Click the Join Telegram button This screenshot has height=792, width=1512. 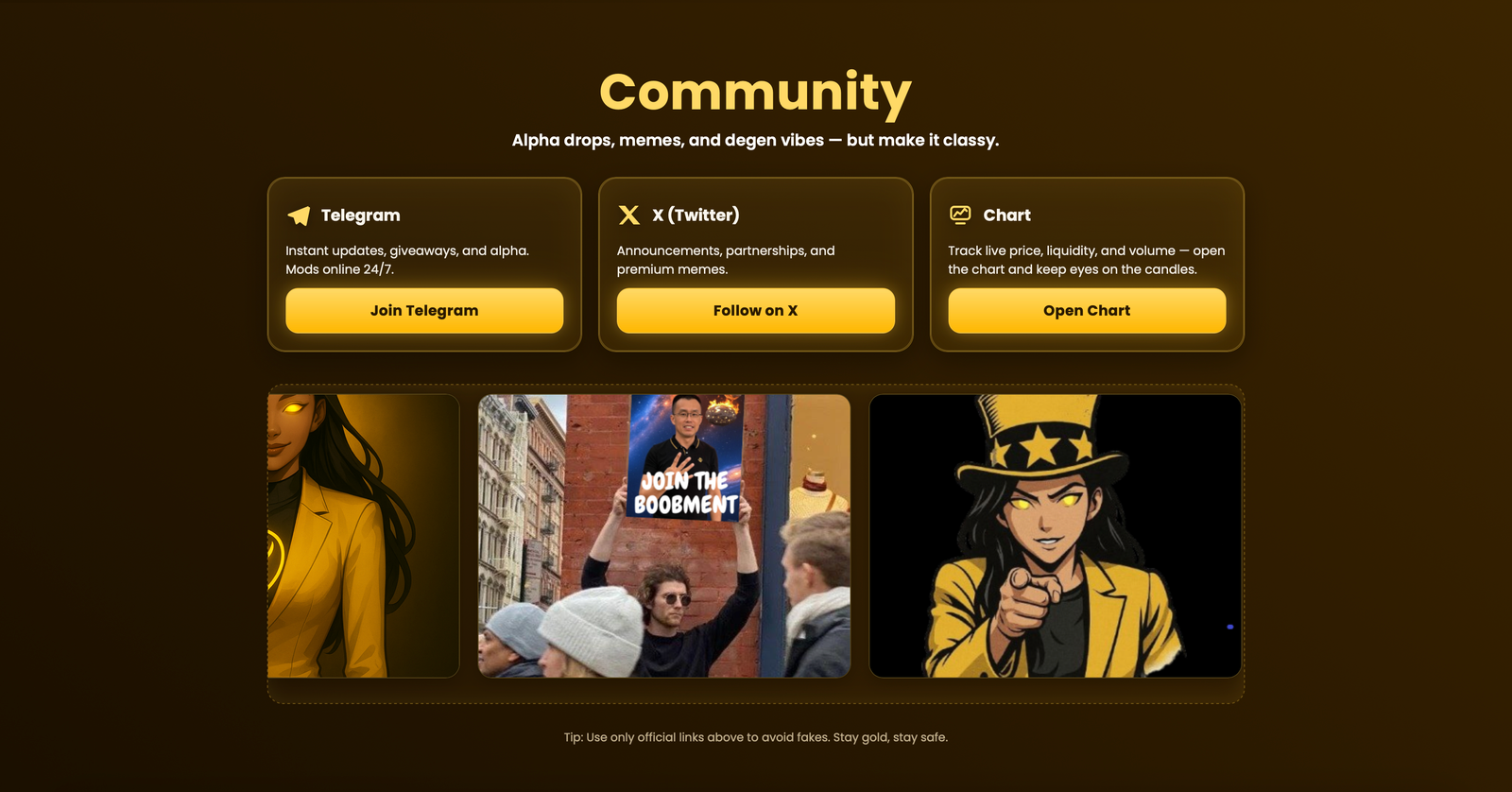(424, 310)
